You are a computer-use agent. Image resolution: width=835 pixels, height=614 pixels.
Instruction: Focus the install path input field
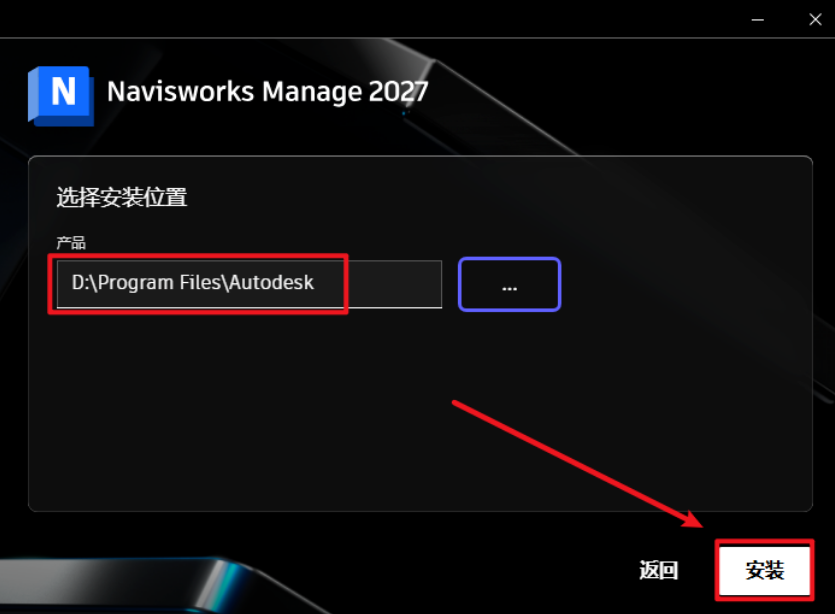pyautogui.click(x=249, y=284)
